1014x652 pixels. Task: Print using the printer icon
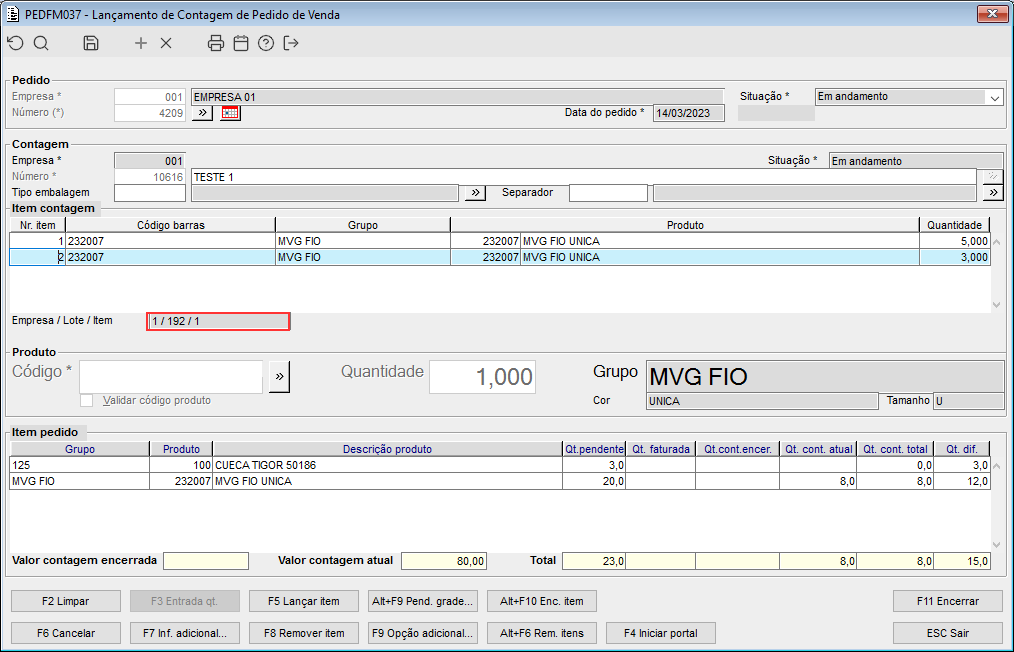[x=216, y=43]
